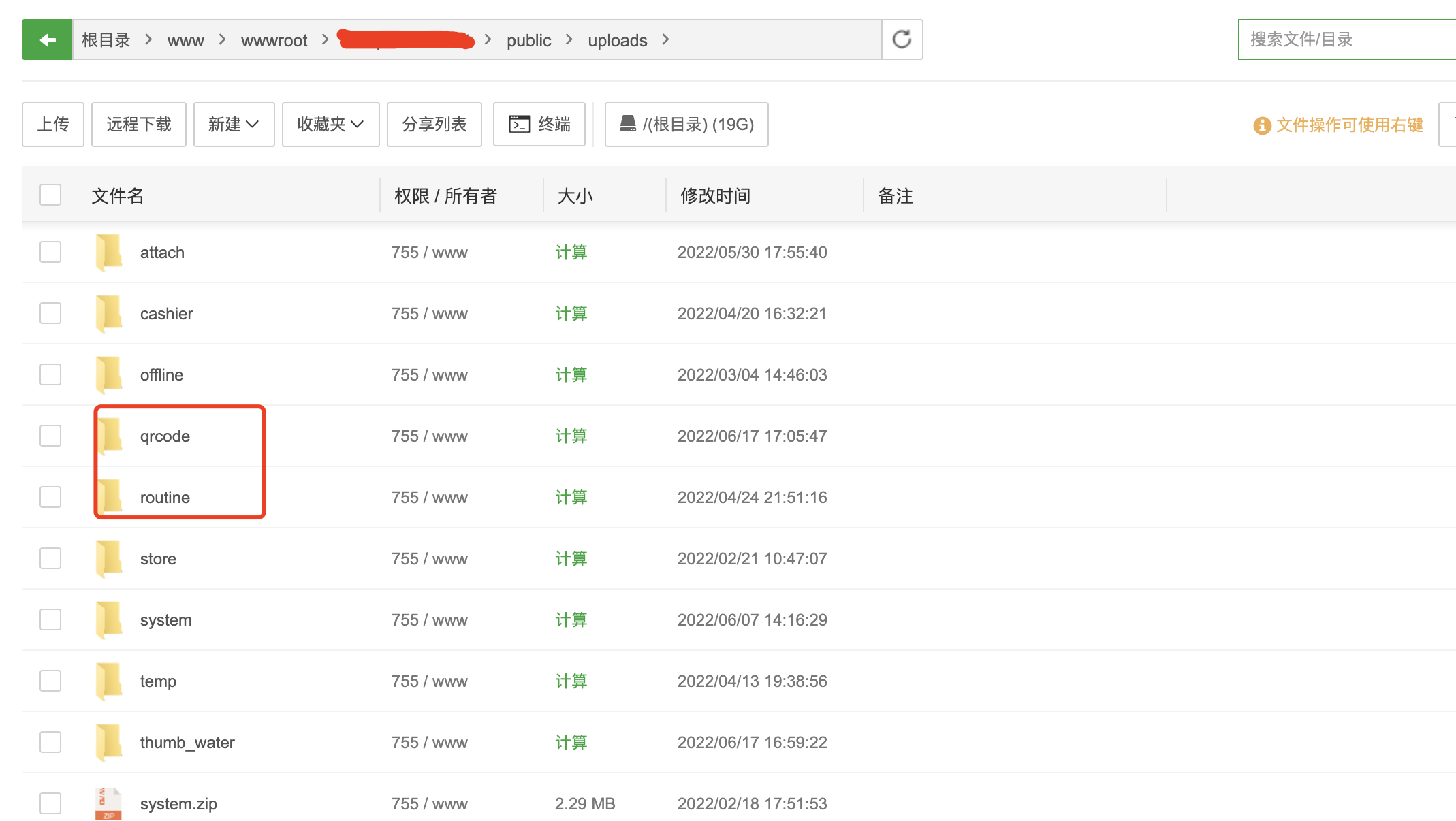The width and height of the screenshot is (1456, 821).
Task: Refresh the file list with reload icon
Action: [902, 40]
